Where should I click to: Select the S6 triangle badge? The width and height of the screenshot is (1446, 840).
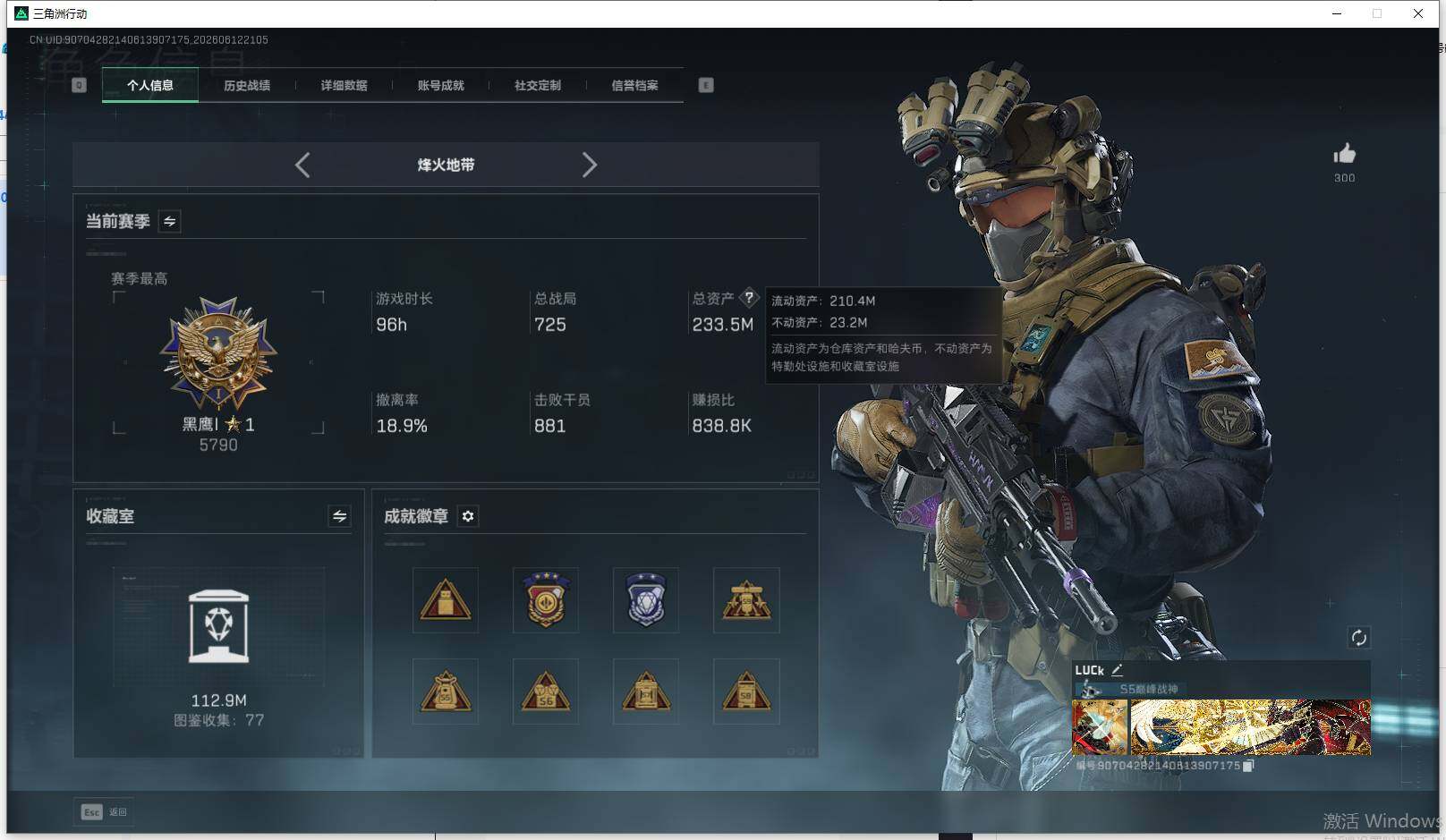coord(546,692)
